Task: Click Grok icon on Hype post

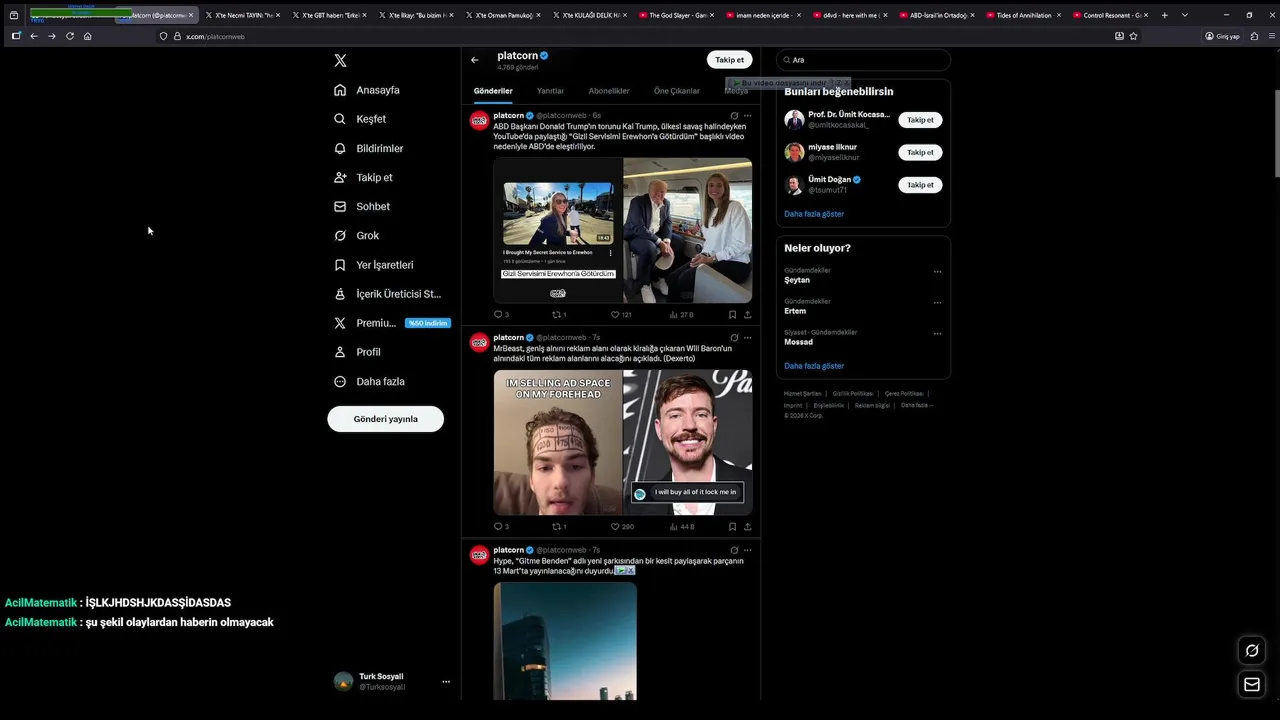Action: tap(734, 550)
